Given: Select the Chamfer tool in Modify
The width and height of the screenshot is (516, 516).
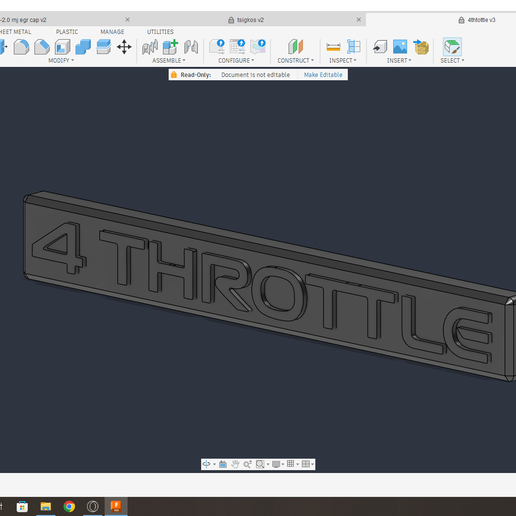Looking at the screenshot, I should [42, 47].
